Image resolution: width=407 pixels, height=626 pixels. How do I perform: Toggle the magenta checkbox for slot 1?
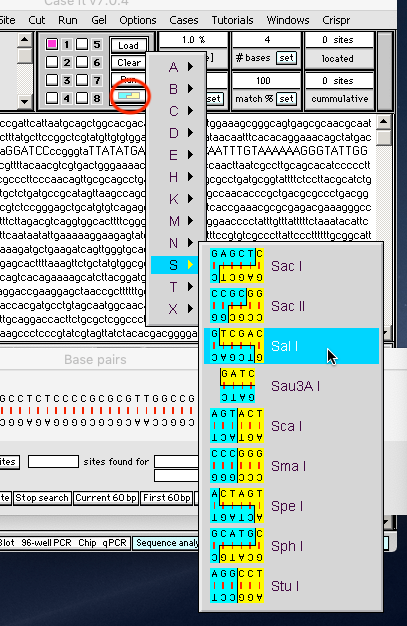pos(52,44)
